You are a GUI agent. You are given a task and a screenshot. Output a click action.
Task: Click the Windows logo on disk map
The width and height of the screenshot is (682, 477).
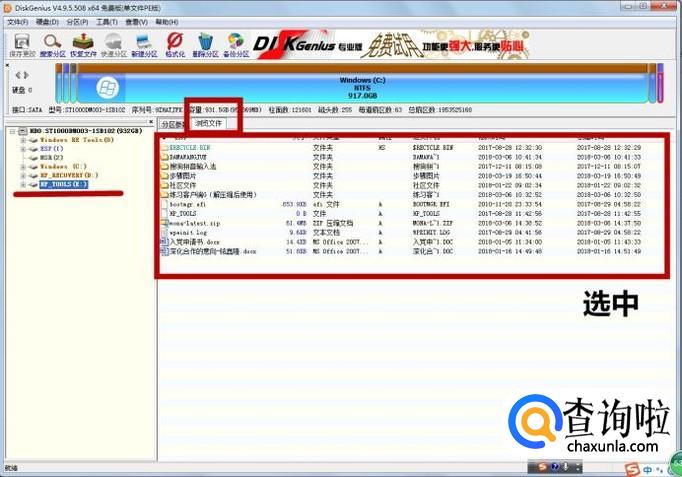pos(107,88)
